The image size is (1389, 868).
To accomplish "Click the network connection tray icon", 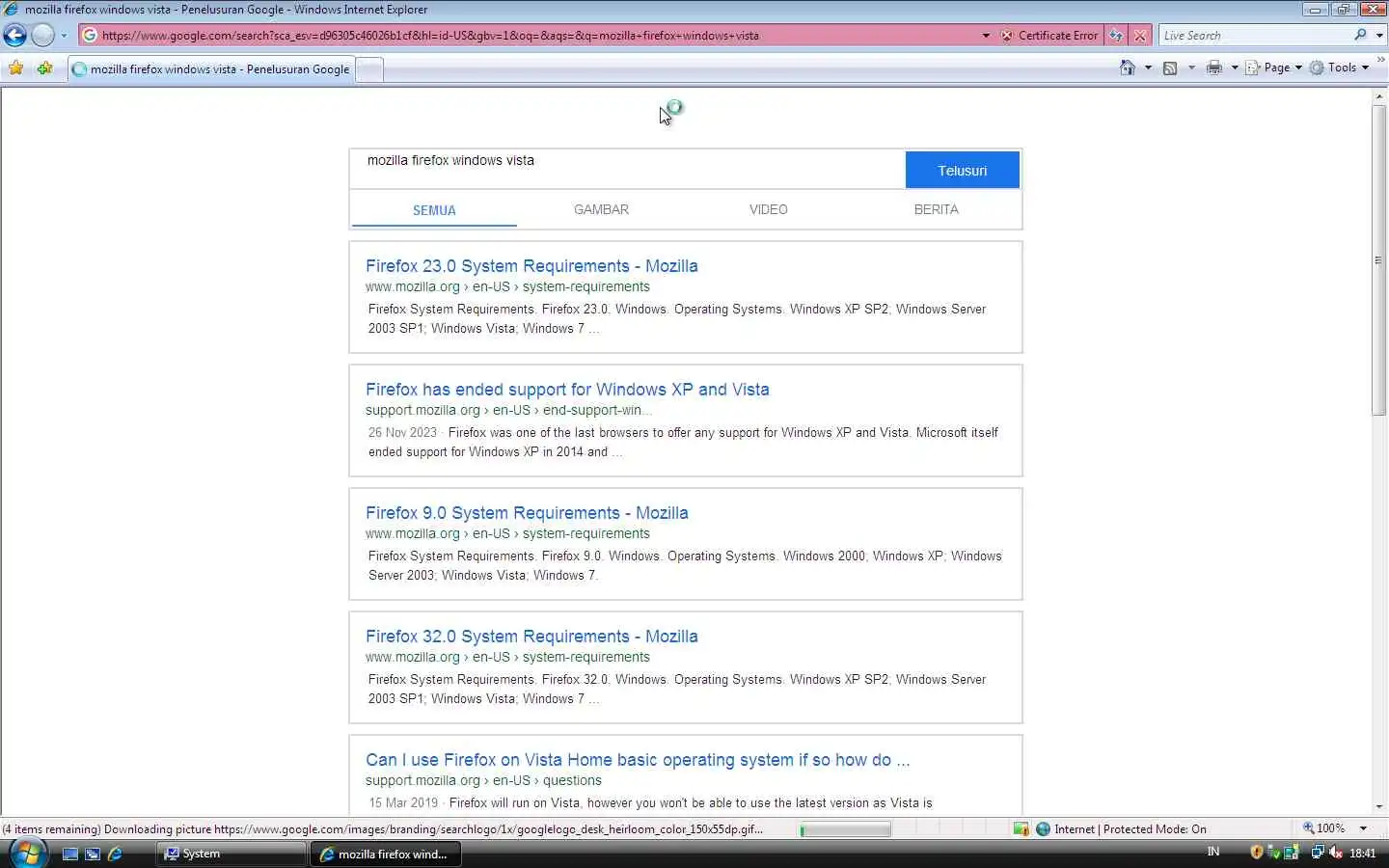I will (1318, 853).
